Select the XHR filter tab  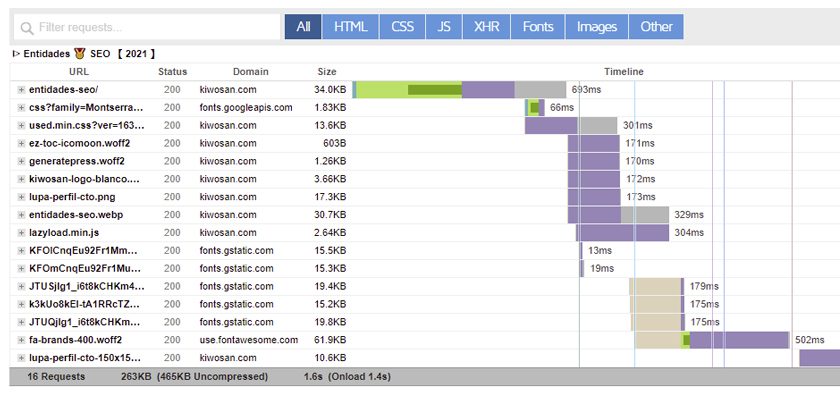click(x=486, y=27)
